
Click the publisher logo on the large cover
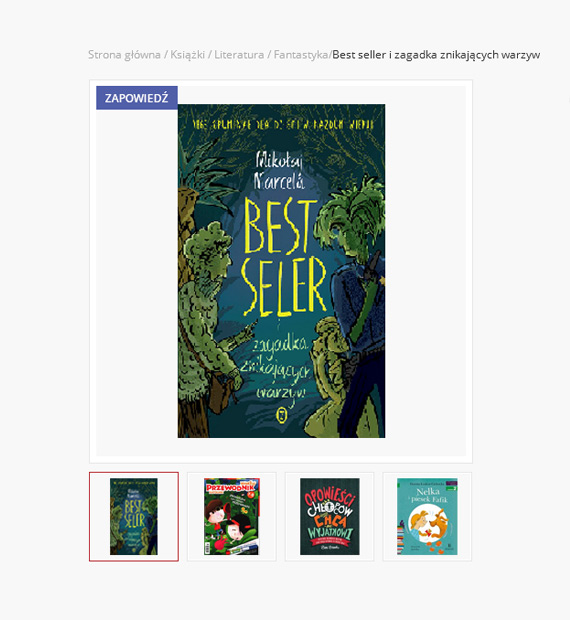pos(281,415)
